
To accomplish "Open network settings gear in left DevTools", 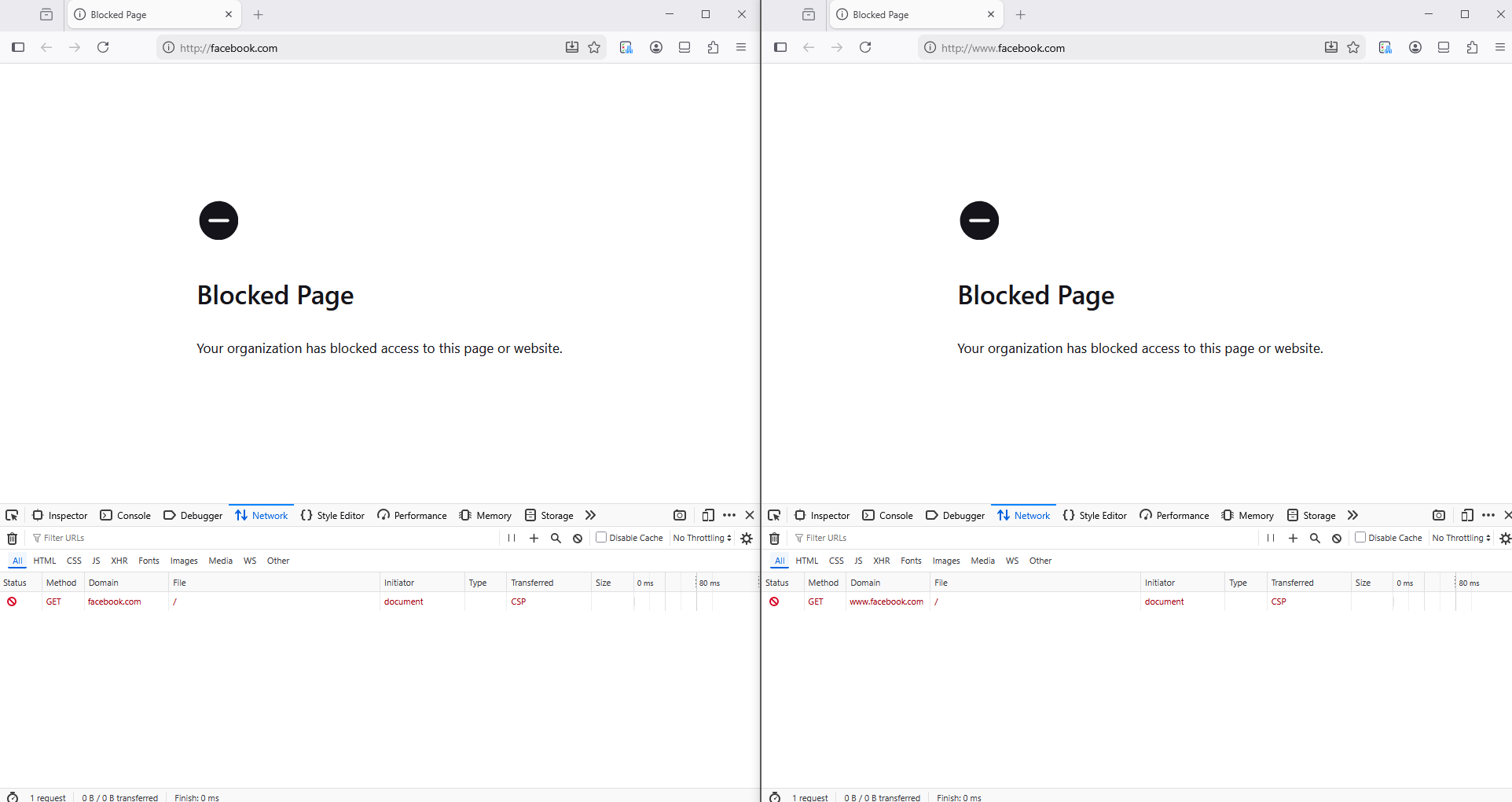I will 747,538.
